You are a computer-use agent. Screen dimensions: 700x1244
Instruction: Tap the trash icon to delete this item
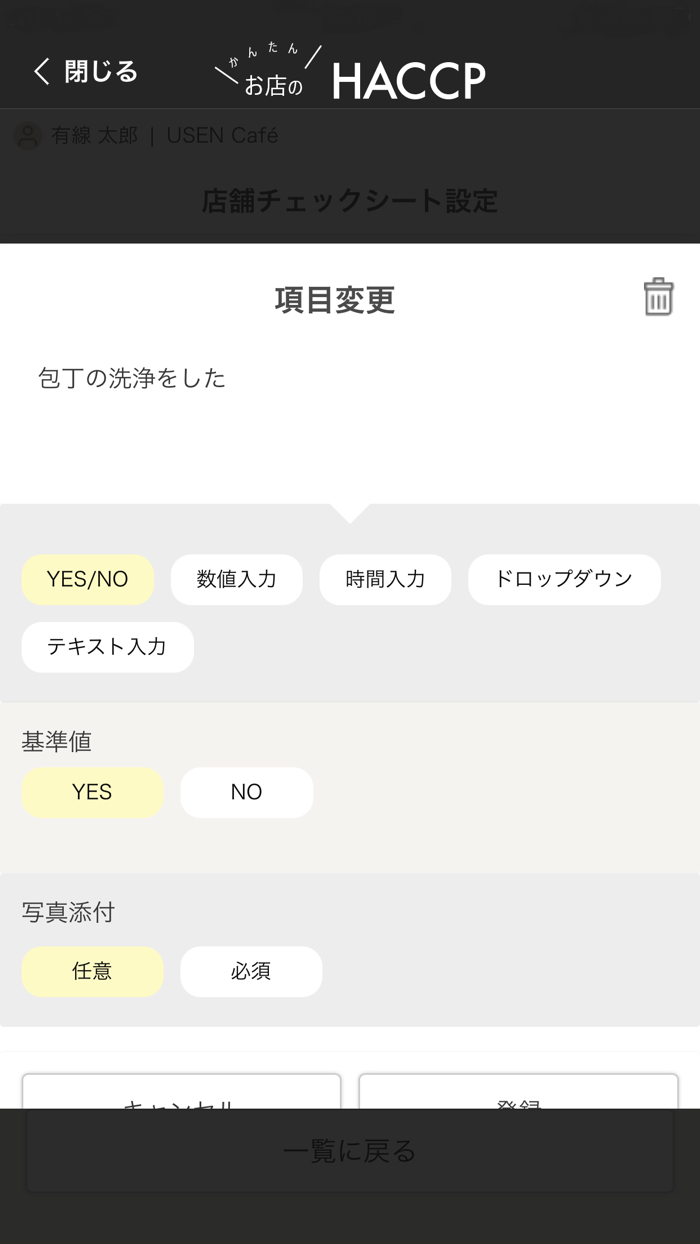pyautogui.click(x=657, y=297)
